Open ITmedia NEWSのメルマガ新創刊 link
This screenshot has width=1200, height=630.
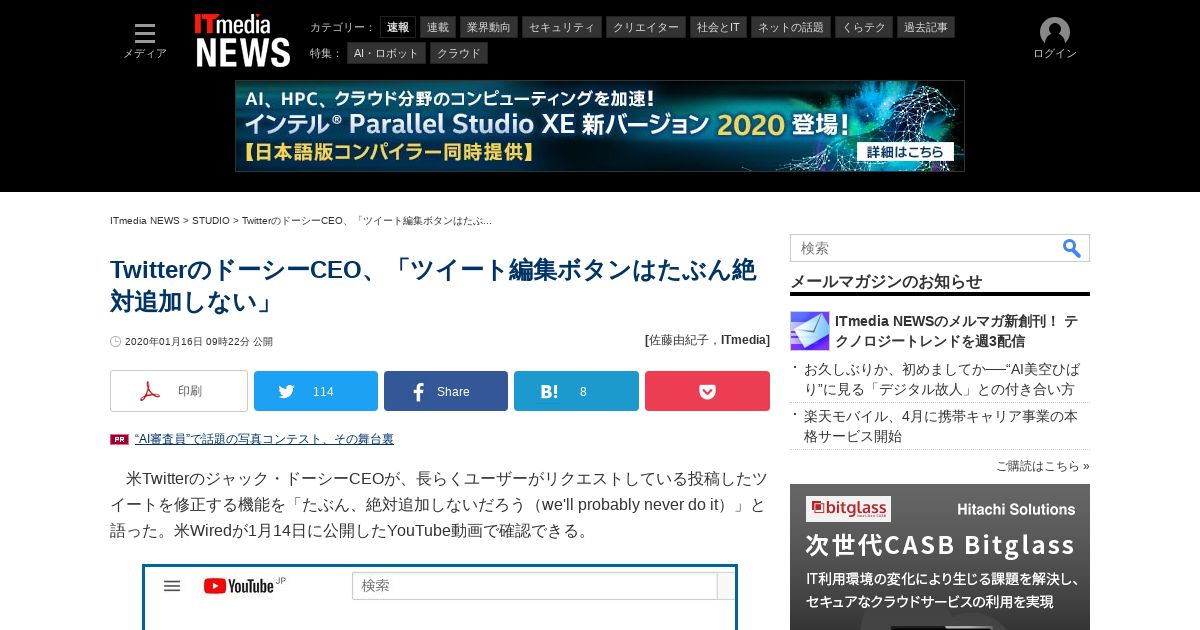click(956, 331)
